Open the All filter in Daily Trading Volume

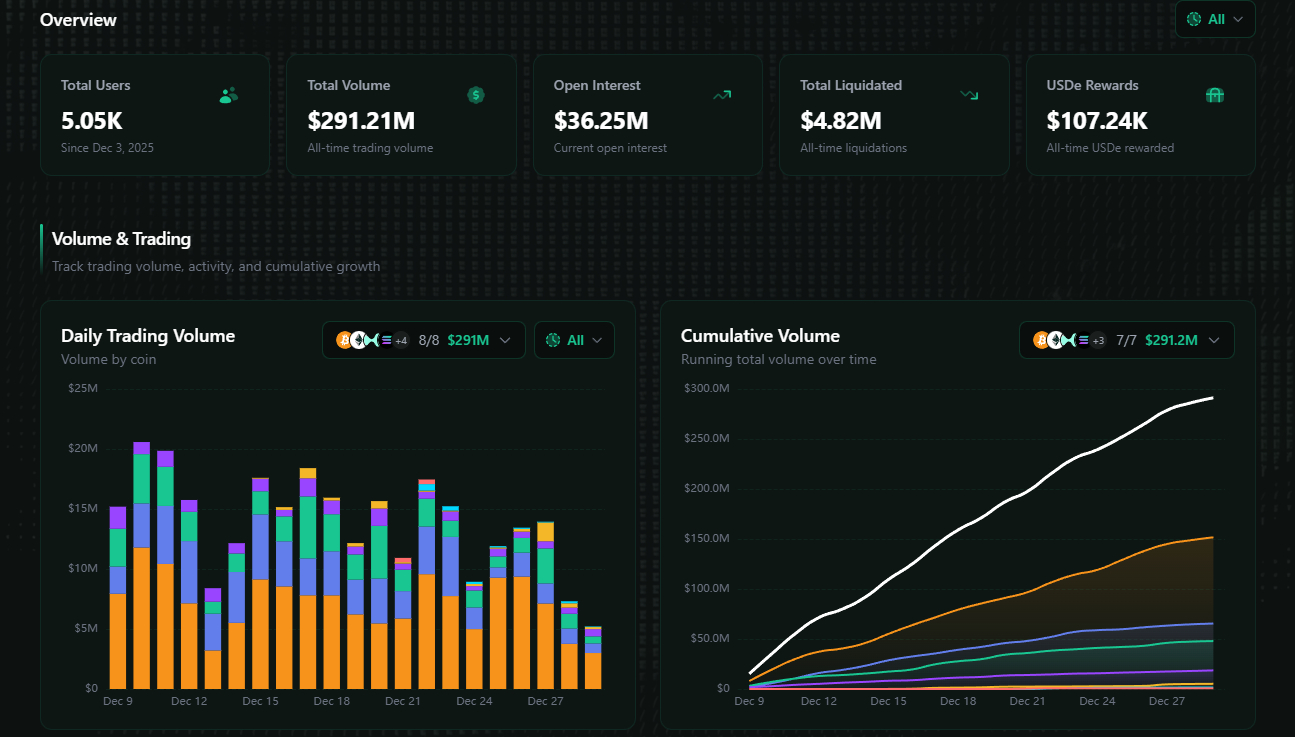coord(574,340)
